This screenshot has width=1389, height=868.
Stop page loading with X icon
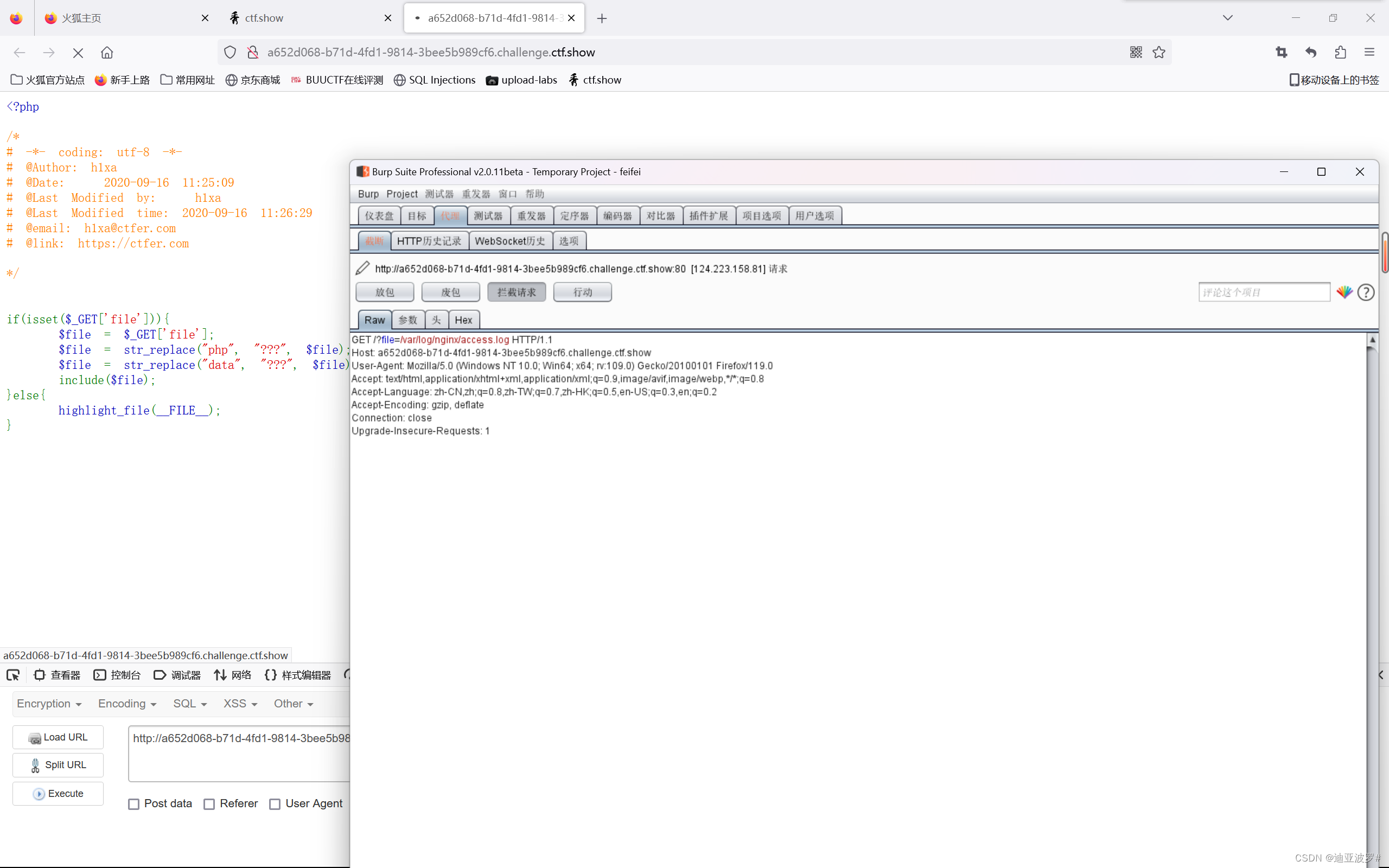click(78, 52)
